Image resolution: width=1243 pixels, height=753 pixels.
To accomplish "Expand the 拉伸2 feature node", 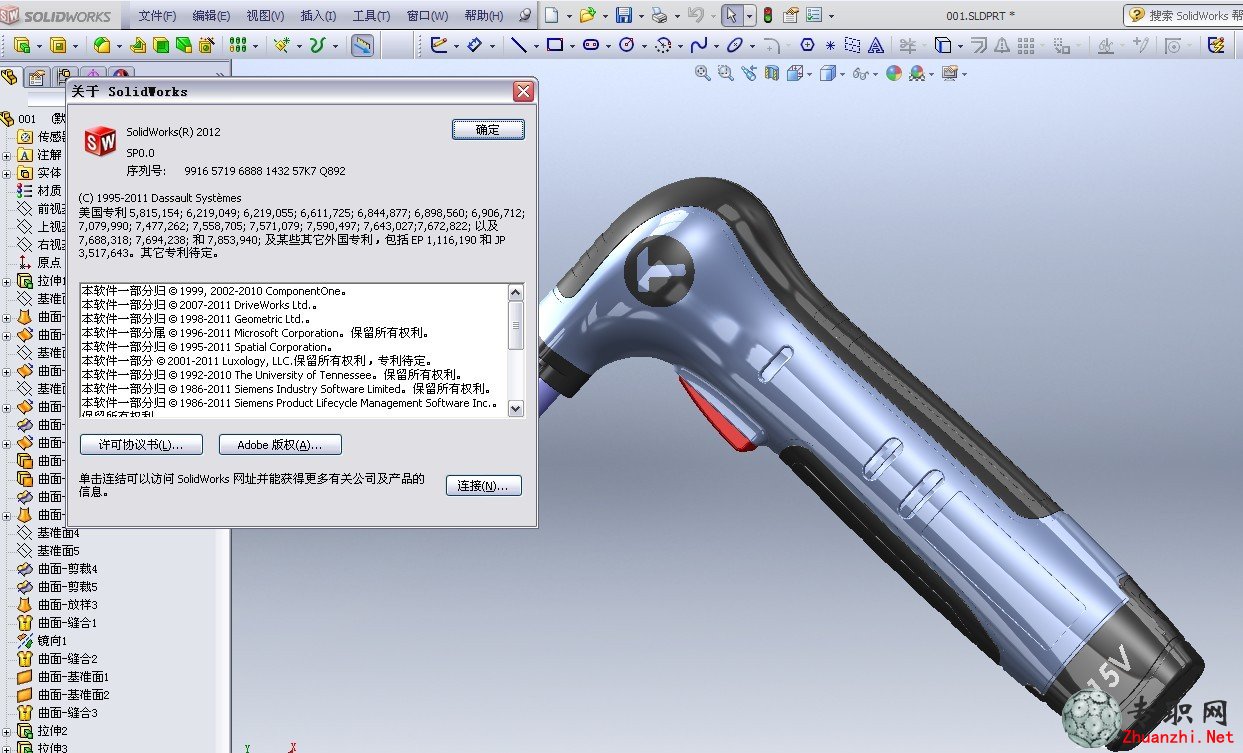I will (x=6, y=731).
